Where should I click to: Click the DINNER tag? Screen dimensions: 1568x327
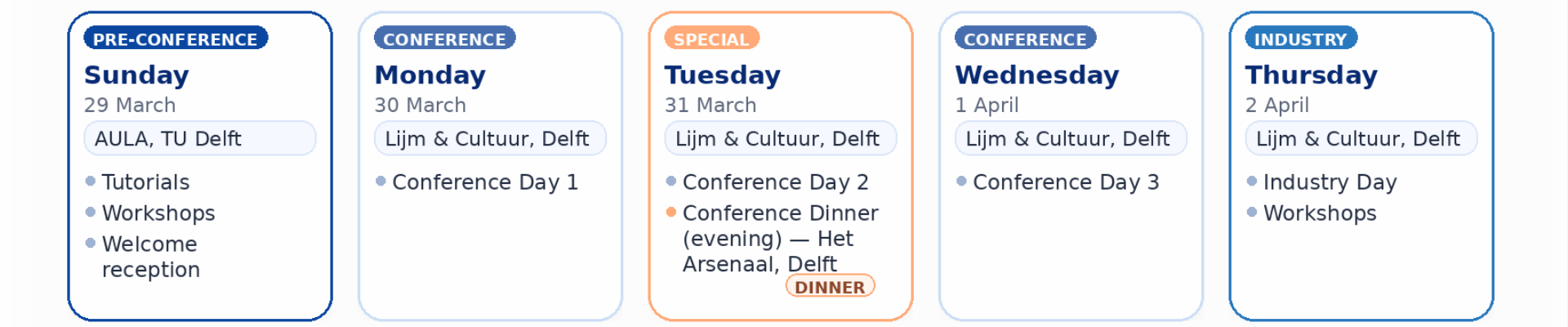click(x=830, y=286)
